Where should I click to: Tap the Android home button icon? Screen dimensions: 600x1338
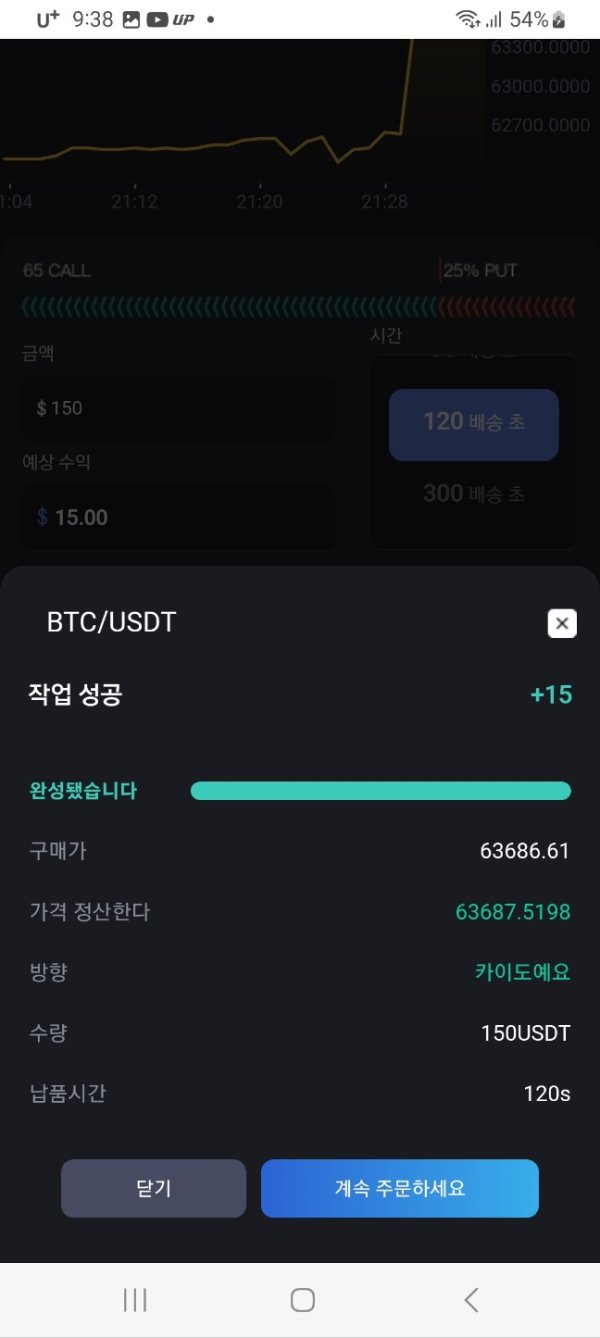pyautogui.click(x=302, y=1299)
